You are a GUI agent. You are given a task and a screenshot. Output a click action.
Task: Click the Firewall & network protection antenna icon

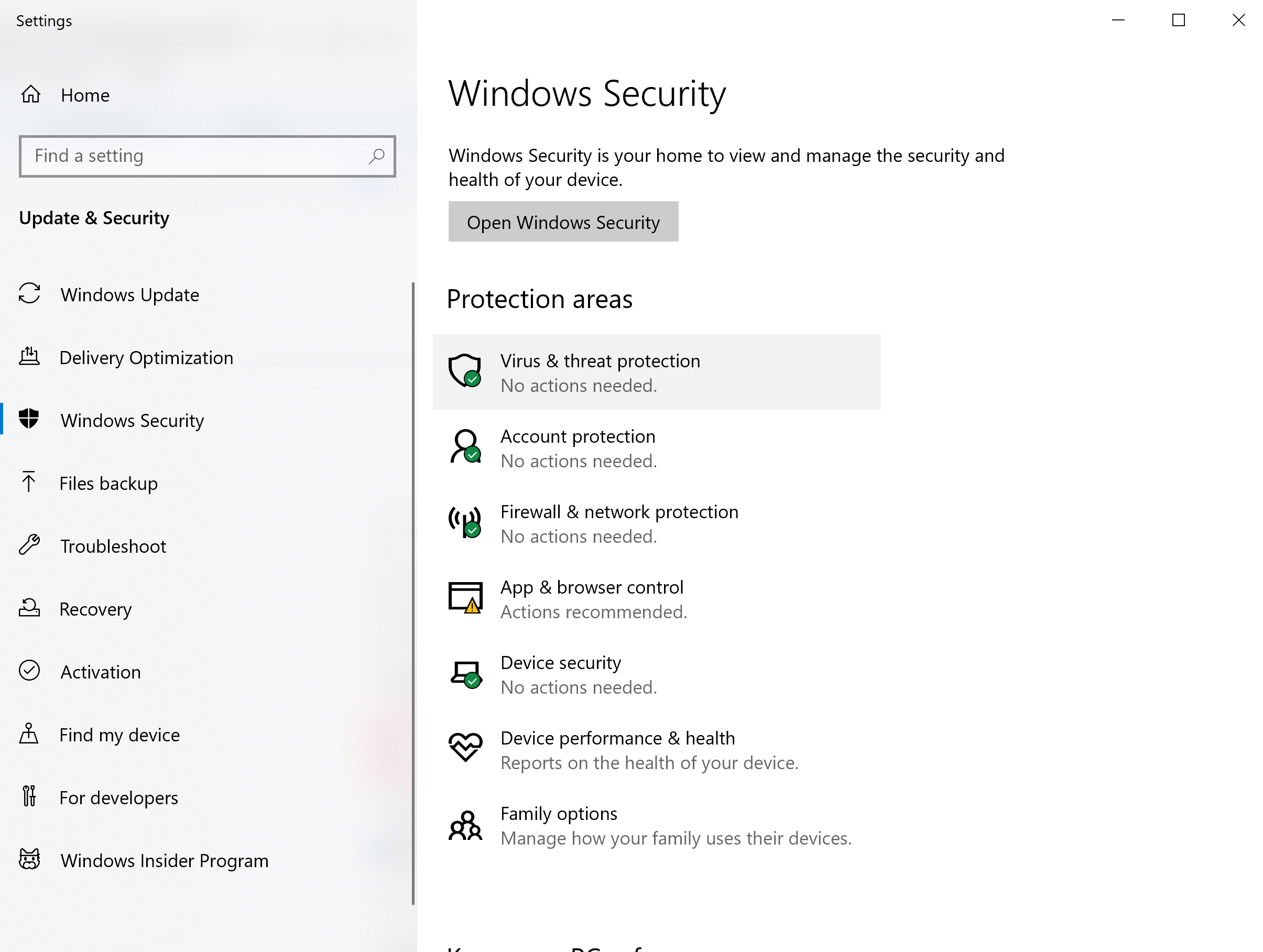(x=465, y=522)
